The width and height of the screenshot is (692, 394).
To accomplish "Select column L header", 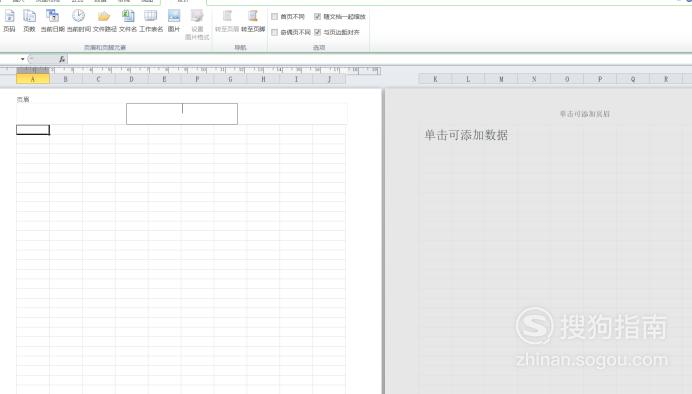I will [x=468, y=79].
